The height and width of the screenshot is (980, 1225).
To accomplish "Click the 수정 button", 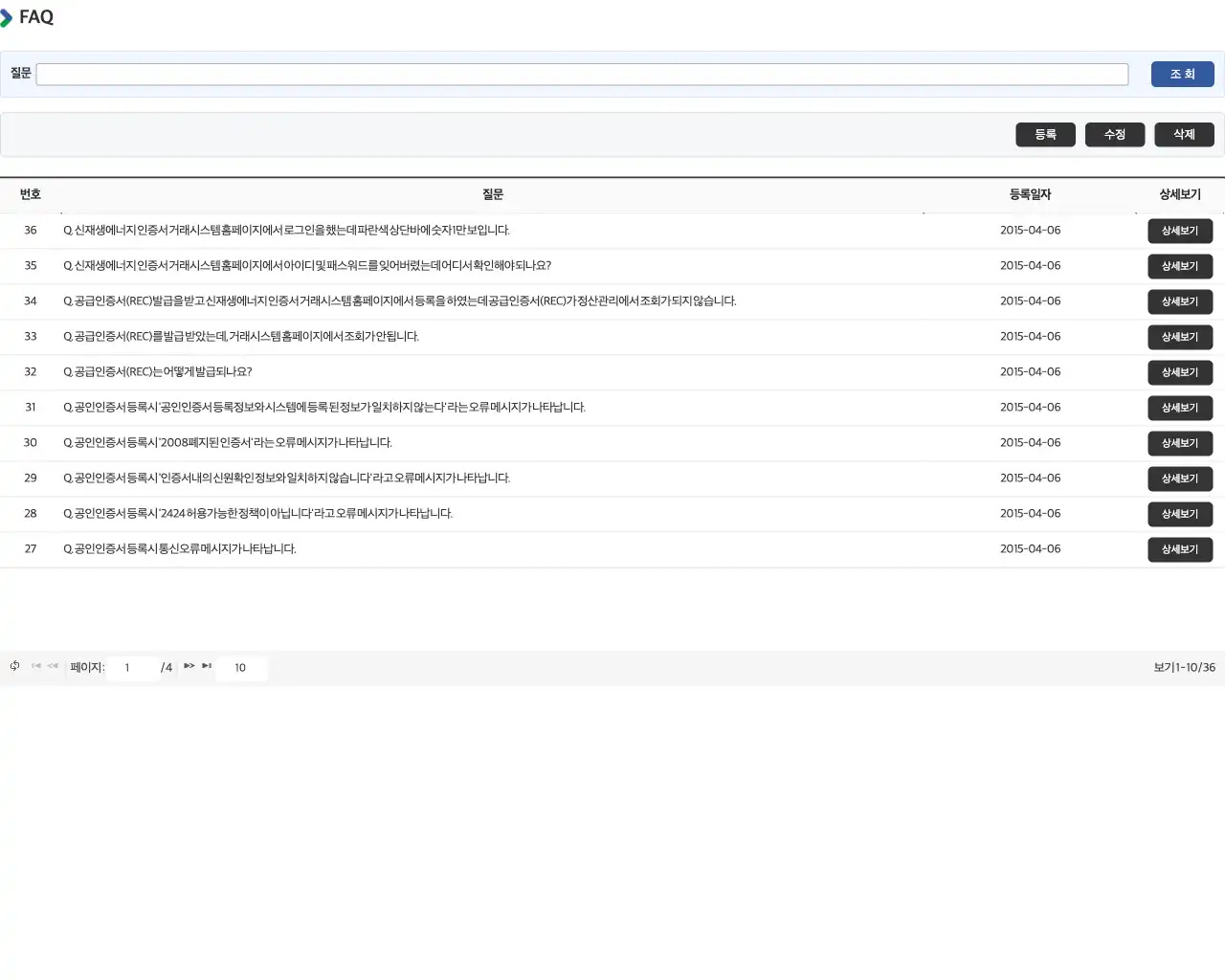I will tap(1115, 135).
